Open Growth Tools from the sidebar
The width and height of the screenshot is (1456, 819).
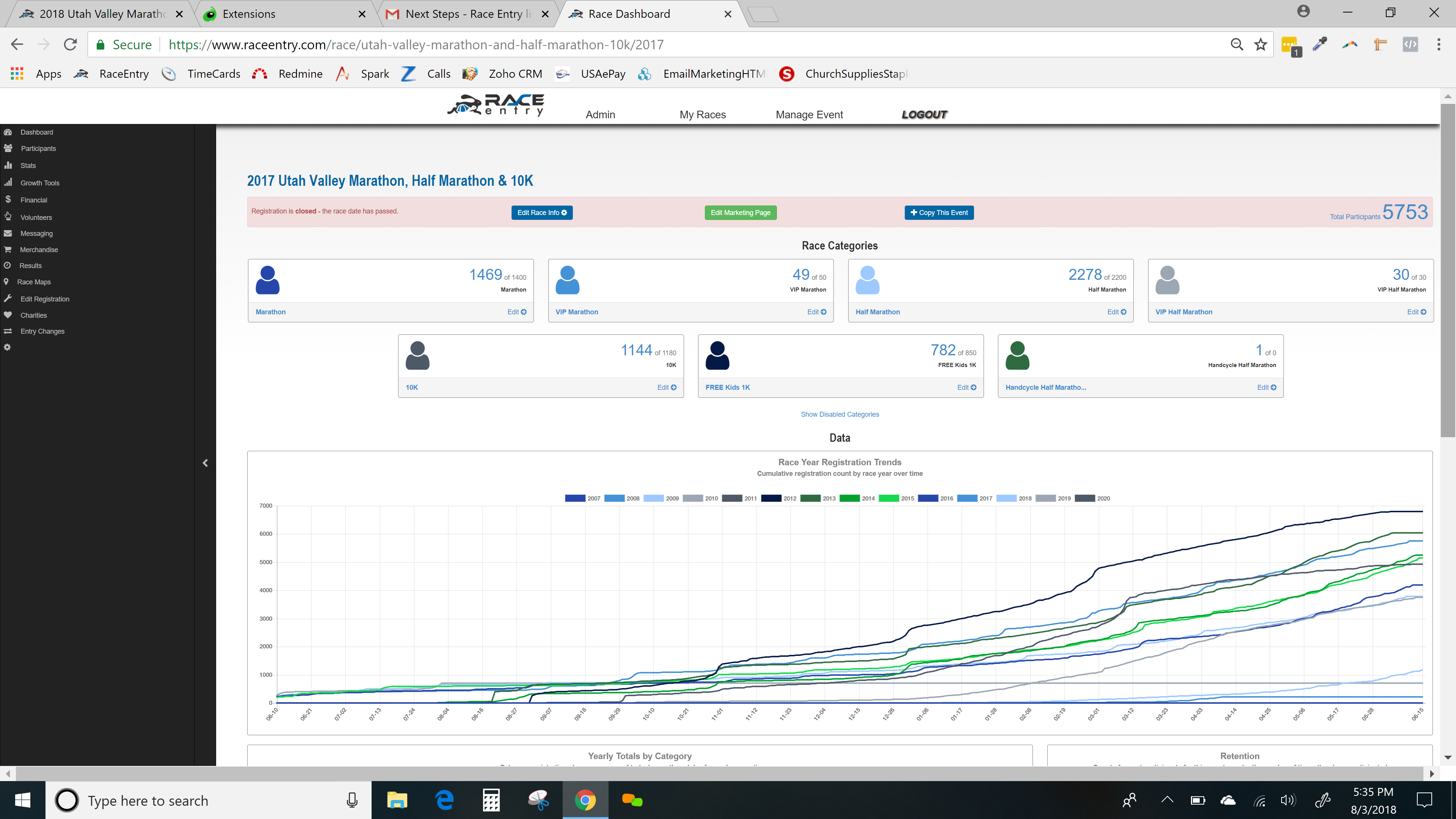[39, 182]
